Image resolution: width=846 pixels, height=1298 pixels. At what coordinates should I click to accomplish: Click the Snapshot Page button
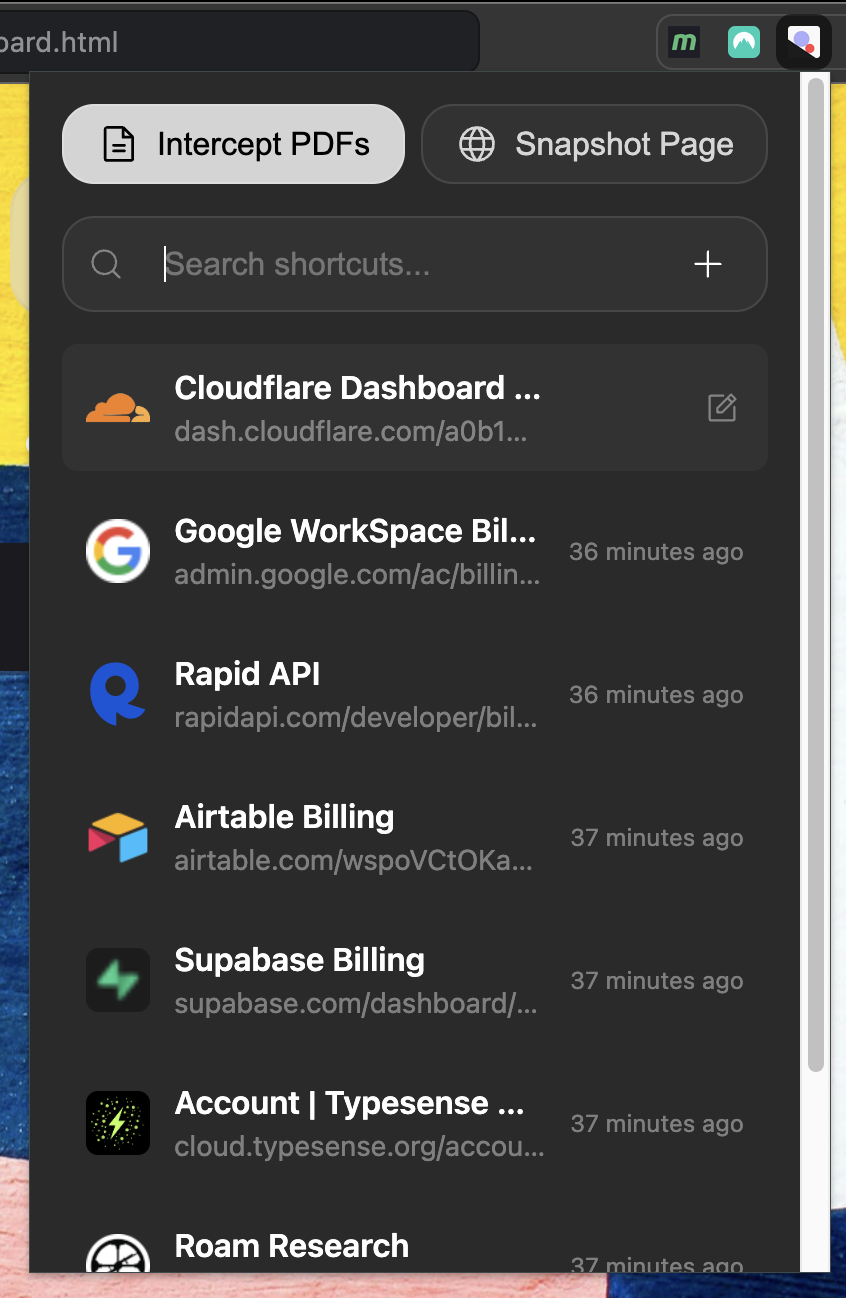[594, 144]
